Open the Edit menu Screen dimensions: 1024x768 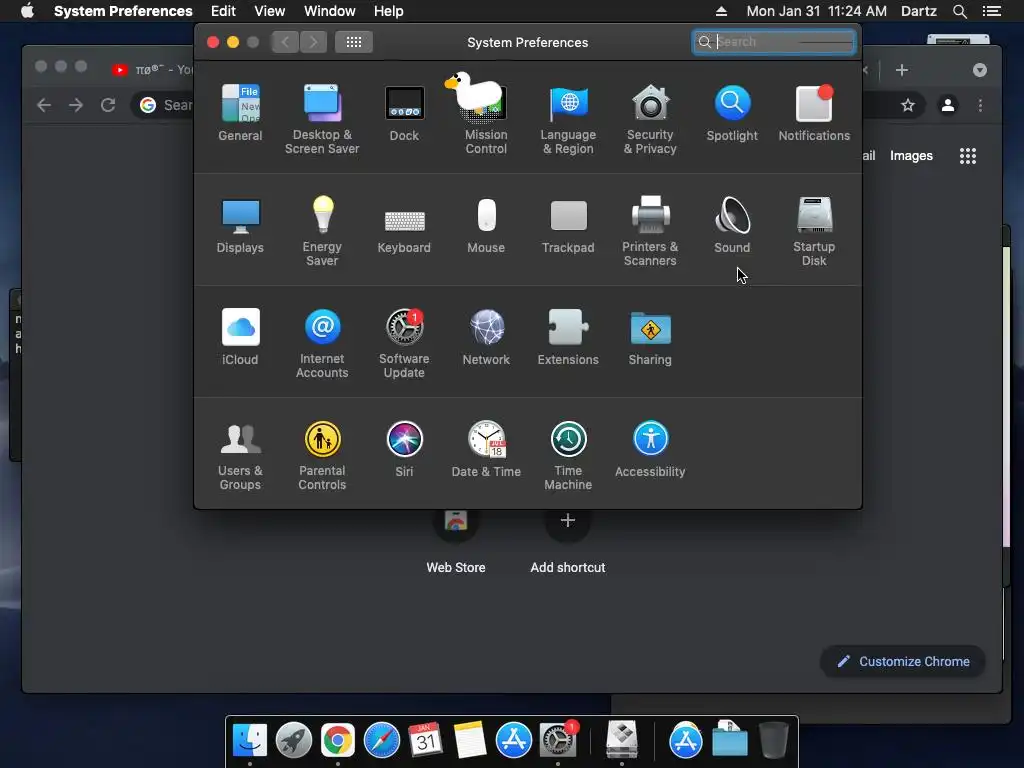(x=223, y=11)
